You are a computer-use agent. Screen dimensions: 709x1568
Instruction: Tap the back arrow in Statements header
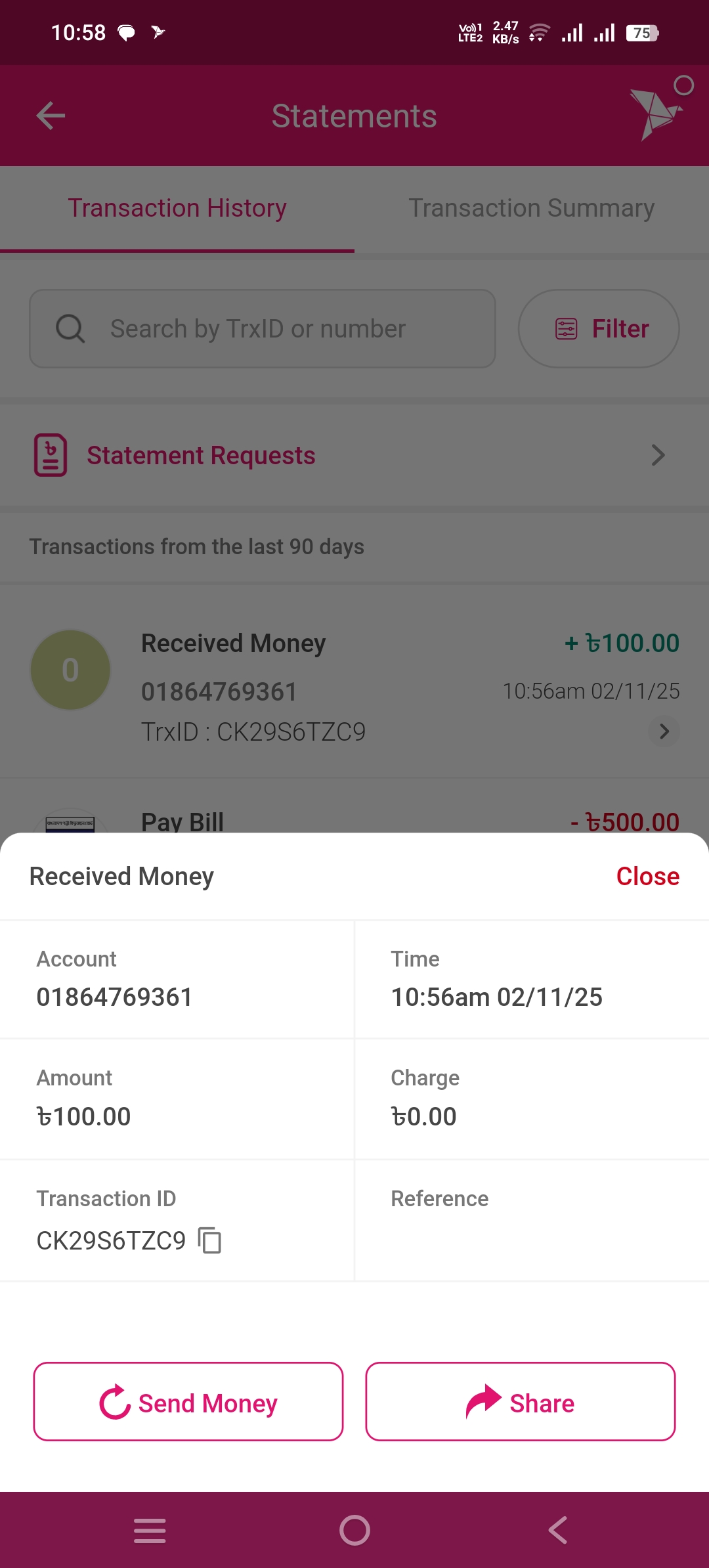(51, 116)
